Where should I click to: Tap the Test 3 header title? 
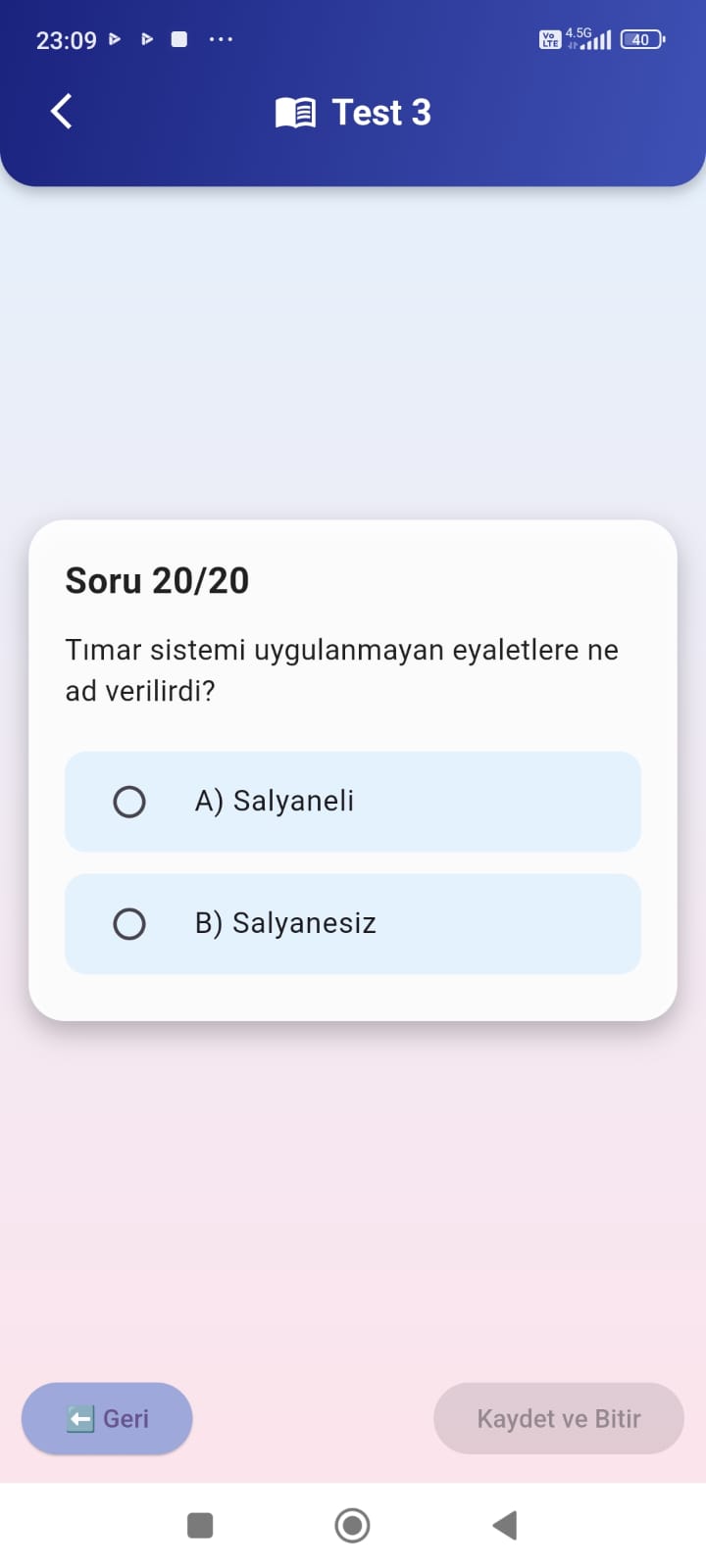381,113
